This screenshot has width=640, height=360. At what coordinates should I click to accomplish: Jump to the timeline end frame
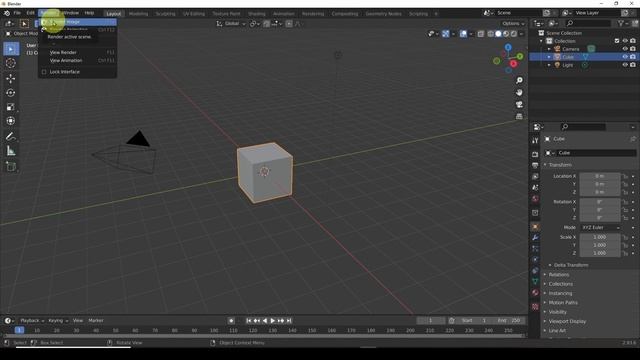289,321
